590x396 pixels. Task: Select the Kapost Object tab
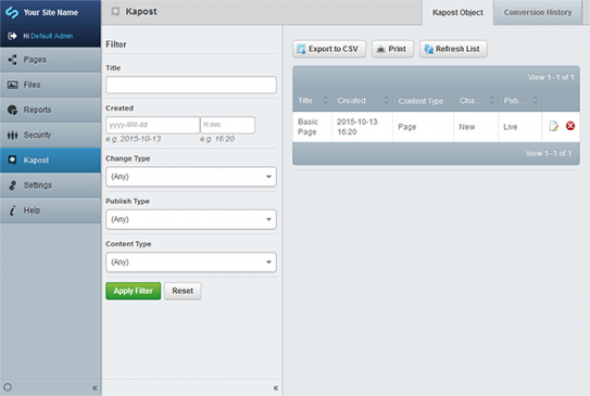458,12
